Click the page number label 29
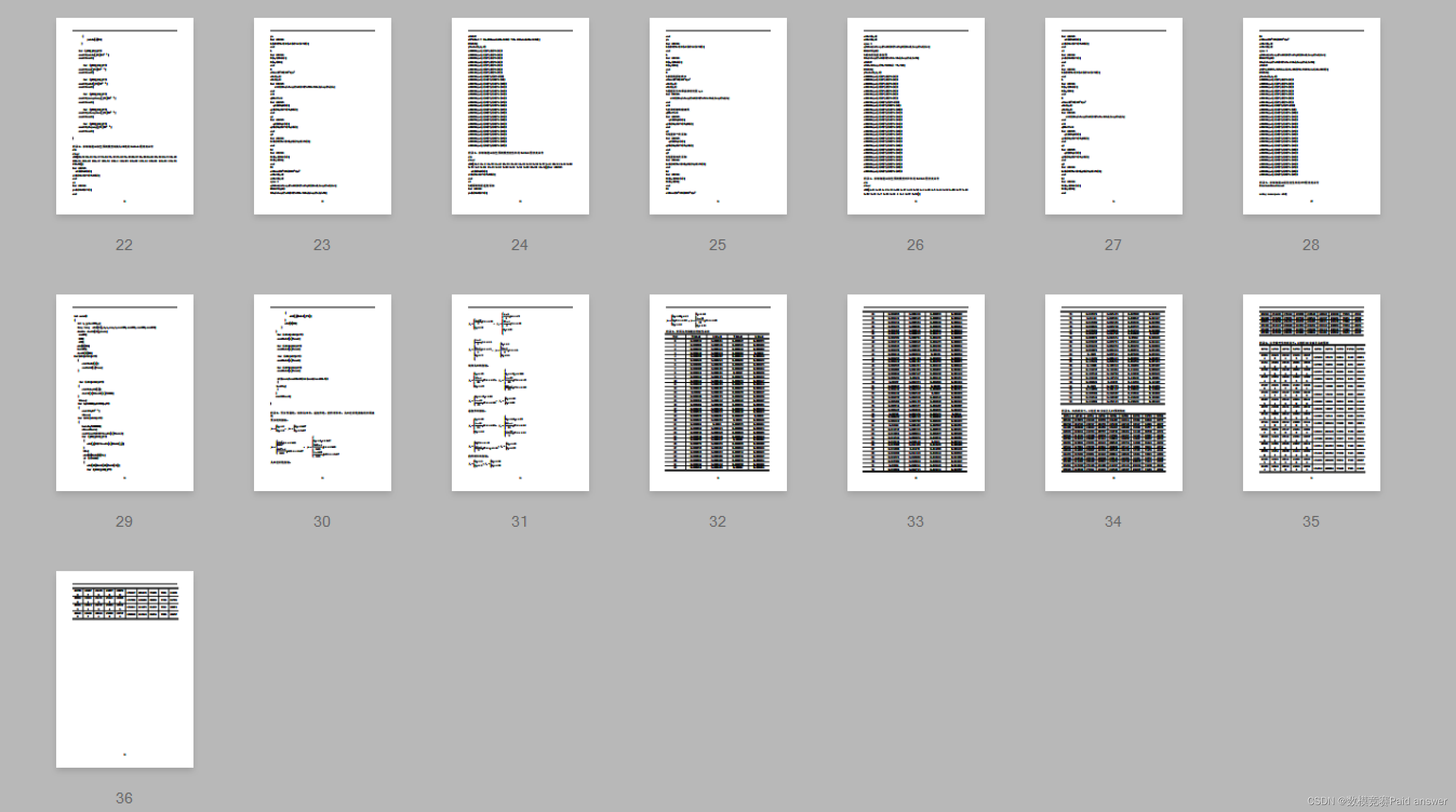This screenshot has height=812, width=1456. (x=124, y=521)
